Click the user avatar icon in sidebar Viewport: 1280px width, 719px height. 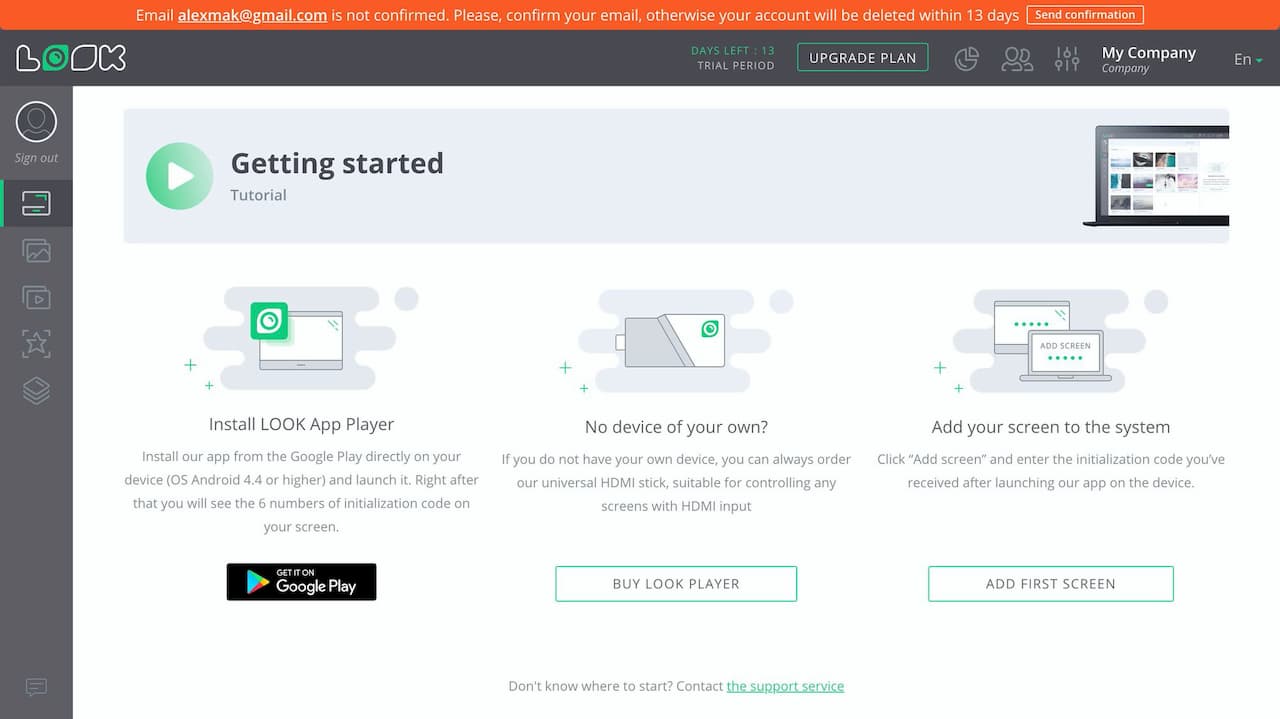click(36, 122)
